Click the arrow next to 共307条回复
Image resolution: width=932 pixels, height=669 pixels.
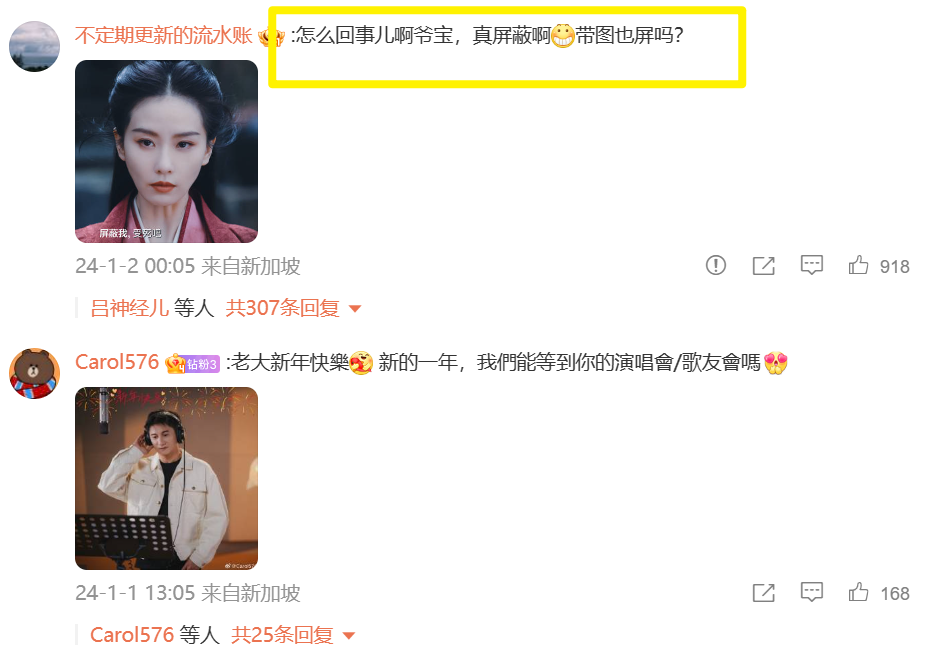click(x=355, y=308)
